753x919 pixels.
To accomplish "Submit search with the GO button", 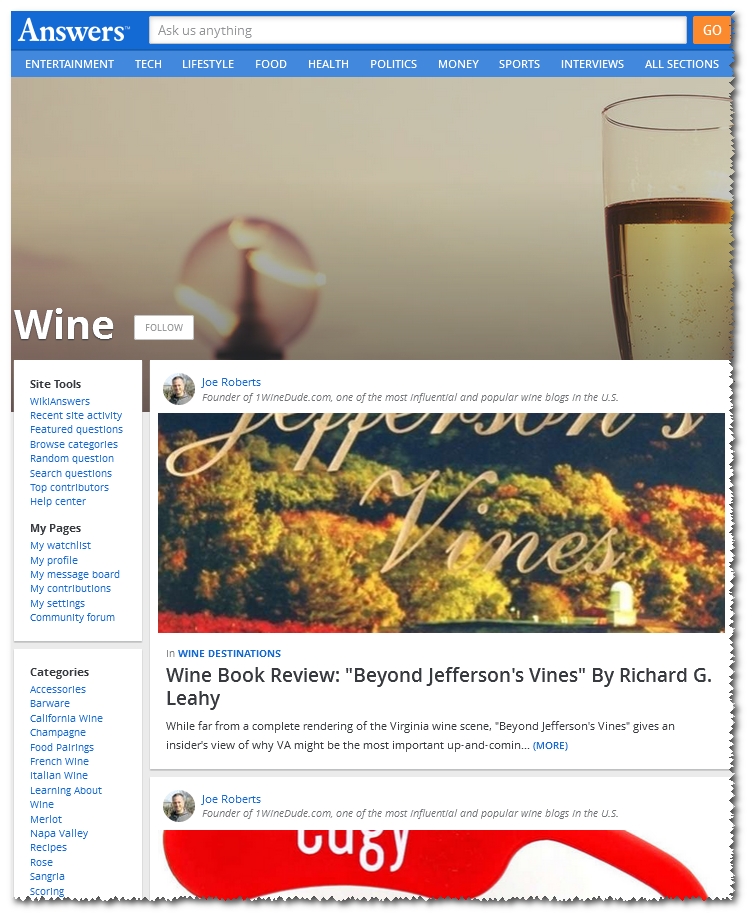I will point(711,30).
